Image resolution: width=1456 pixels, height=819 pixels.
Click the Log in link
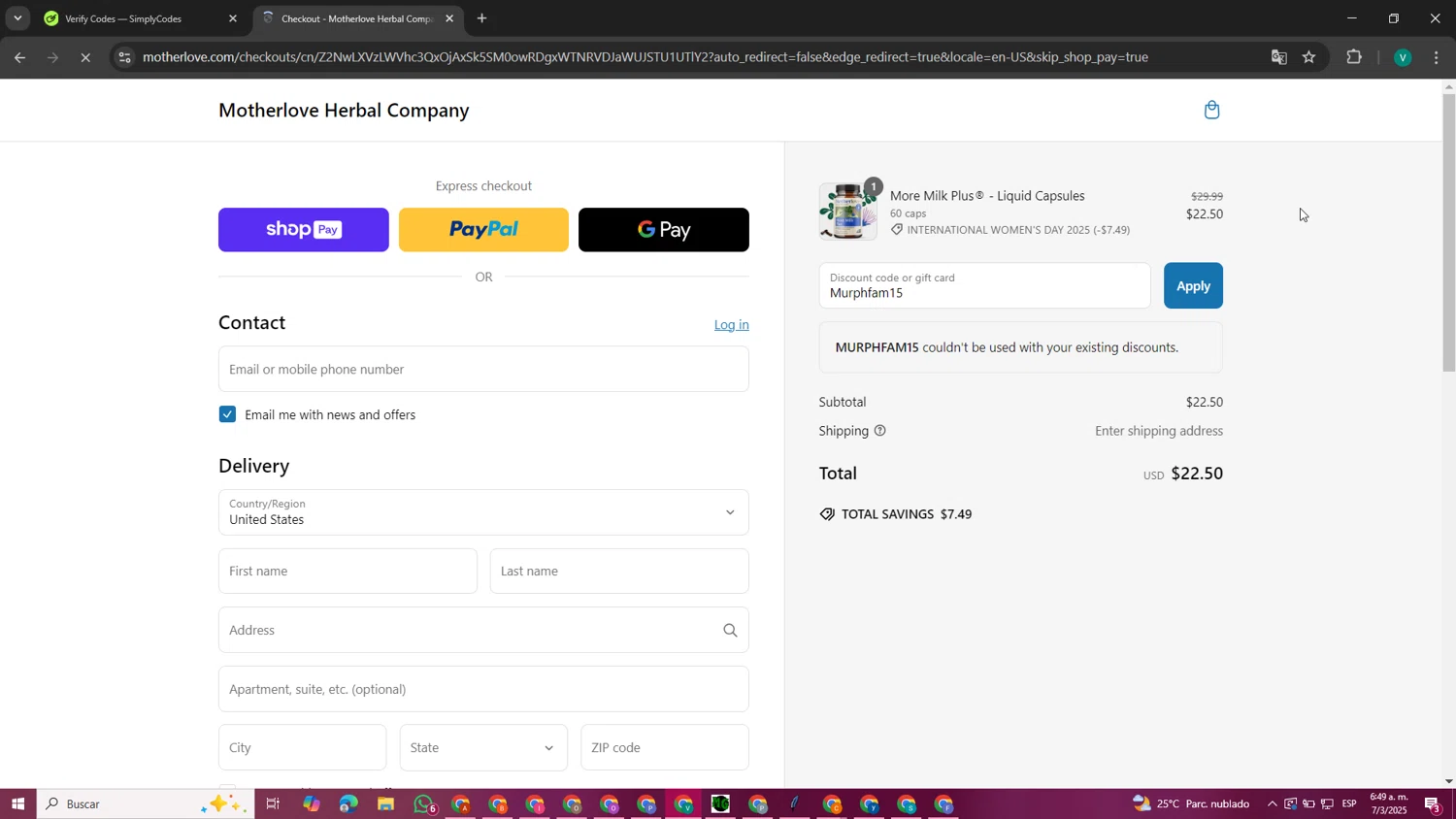pyautogui.click(x=731, y=325)
